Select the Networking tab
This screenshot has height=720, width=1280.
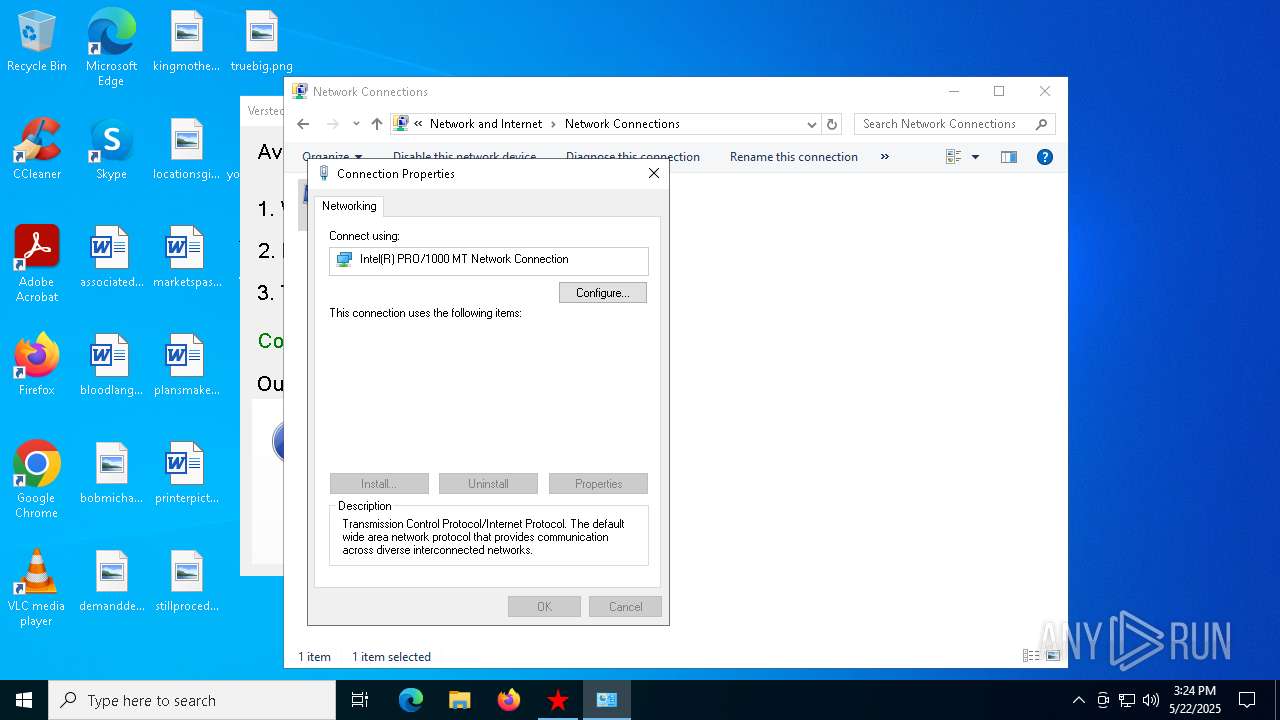point(349,206)
